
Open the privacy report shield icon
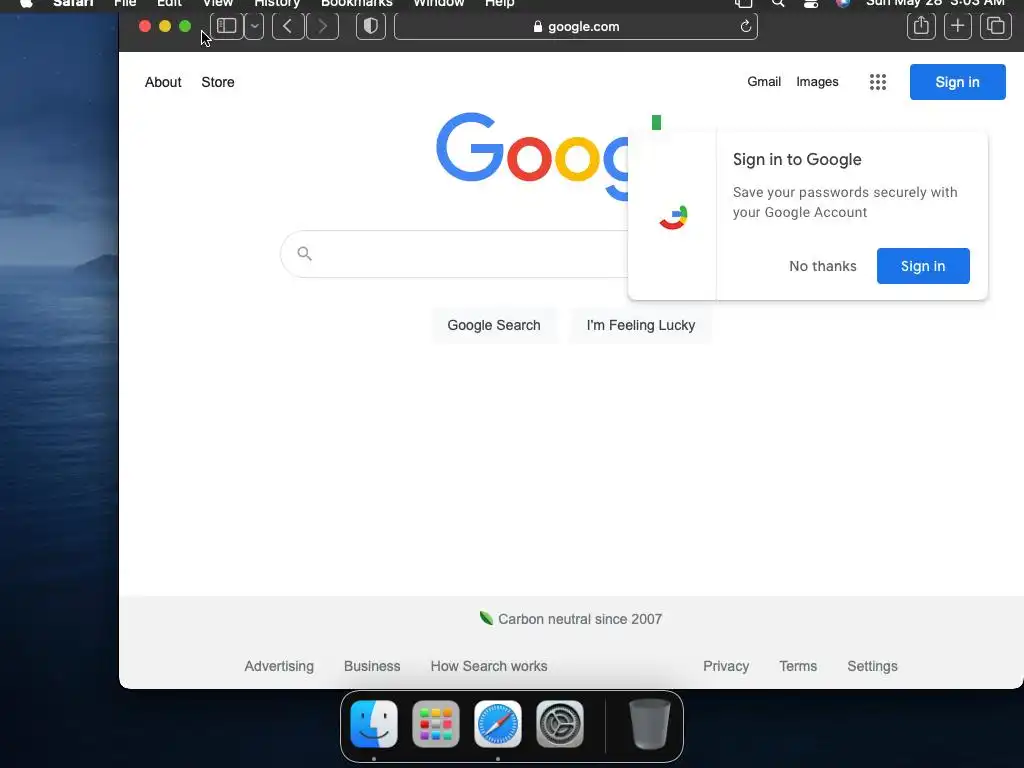[371, 27]
